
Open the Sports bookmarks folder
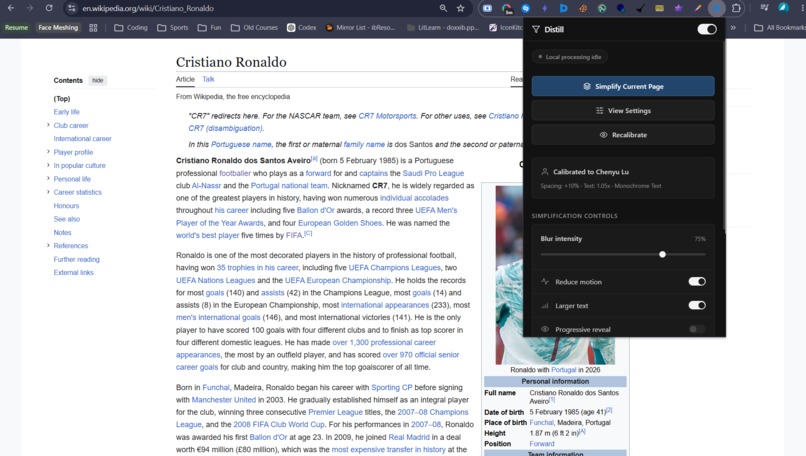(x=173, y=28)
